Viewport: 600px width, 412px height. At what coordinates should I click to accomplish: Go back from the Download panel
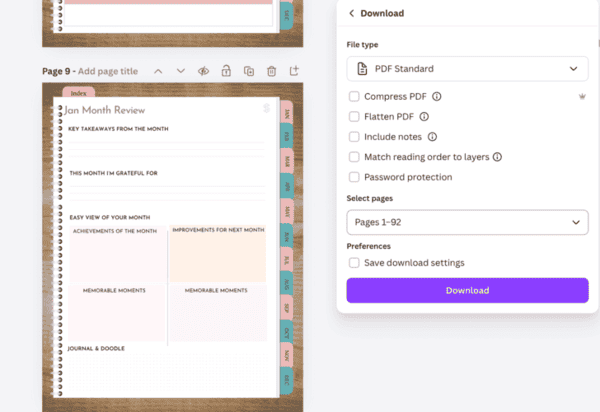point(351,13)
